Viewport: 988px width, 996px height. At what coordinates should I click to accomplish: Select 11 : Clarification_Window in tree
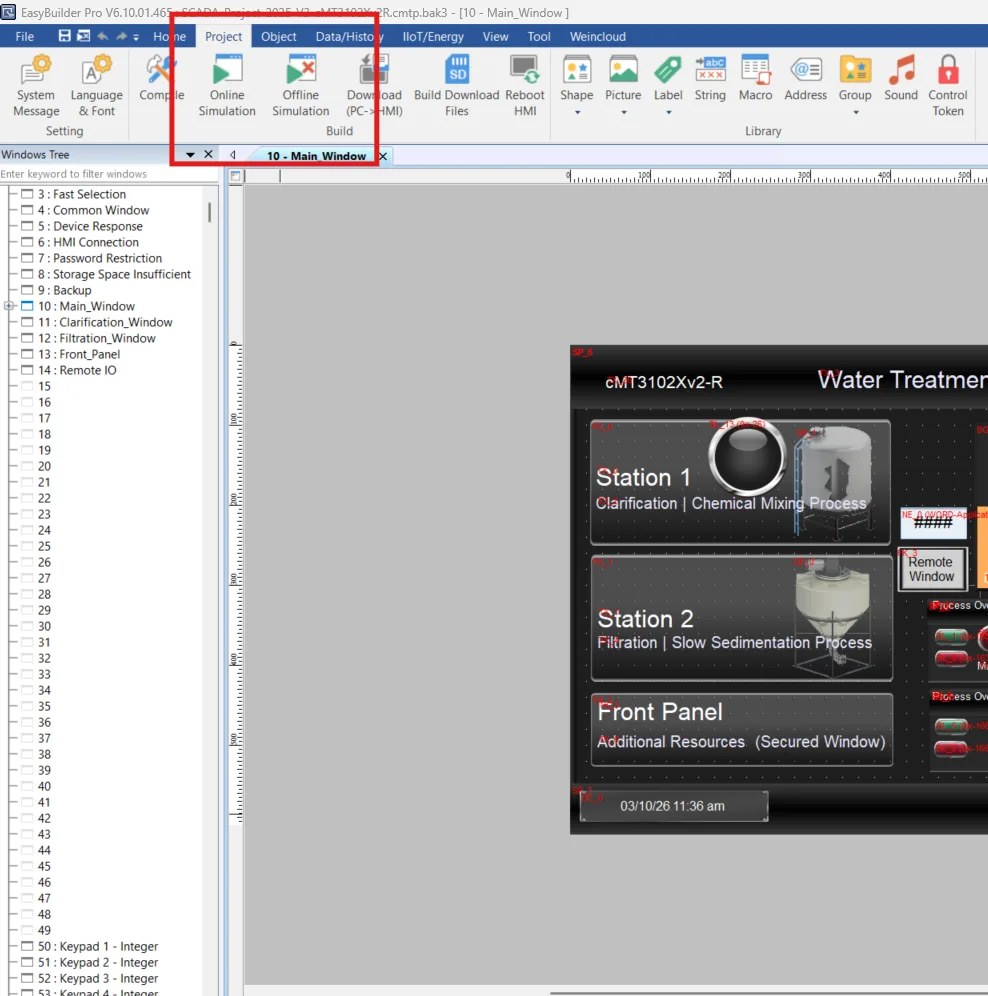coord(105,322)
